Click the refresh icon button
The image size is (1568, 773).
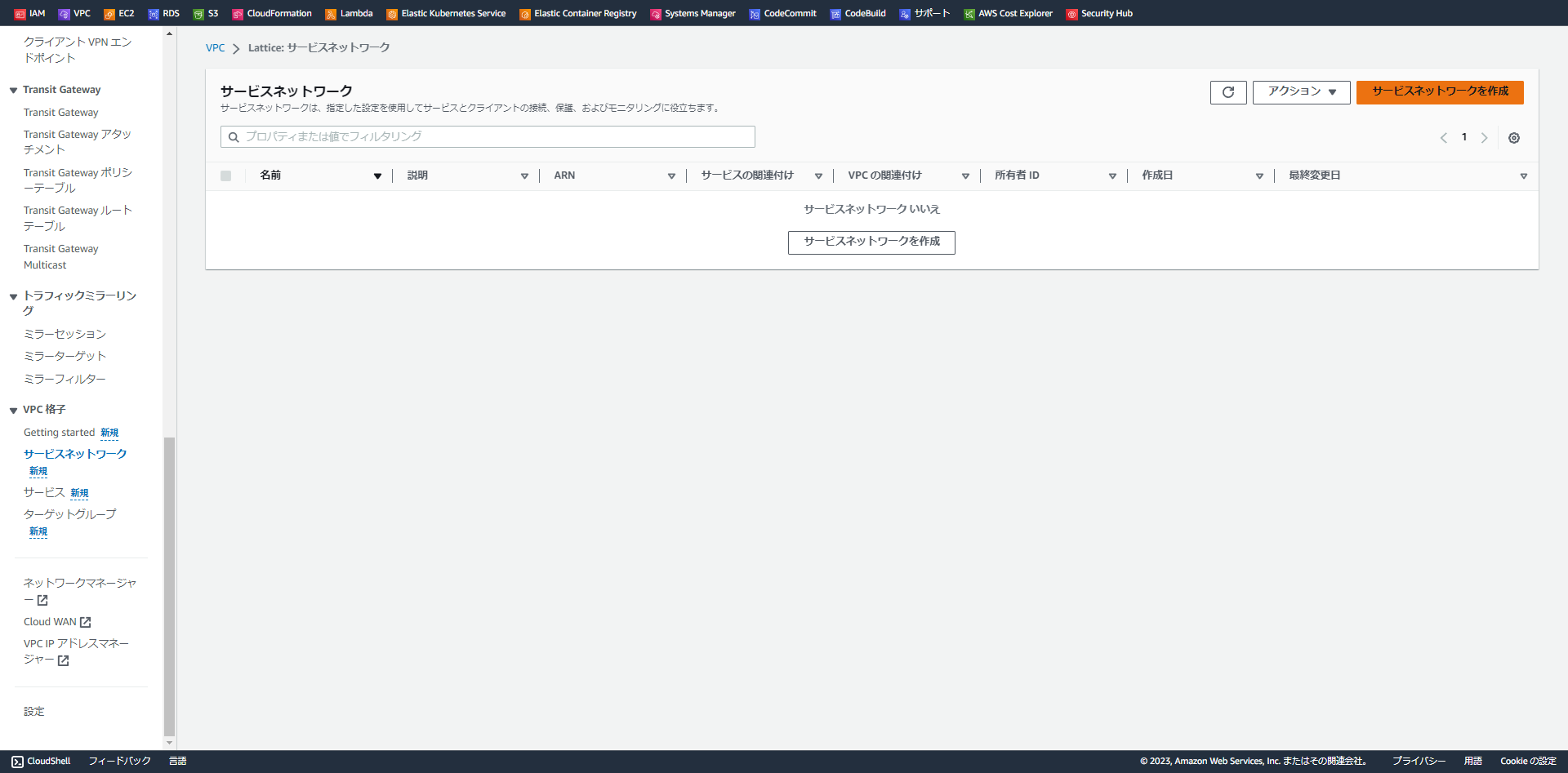pyautogui.click(x=1228, y=92)
